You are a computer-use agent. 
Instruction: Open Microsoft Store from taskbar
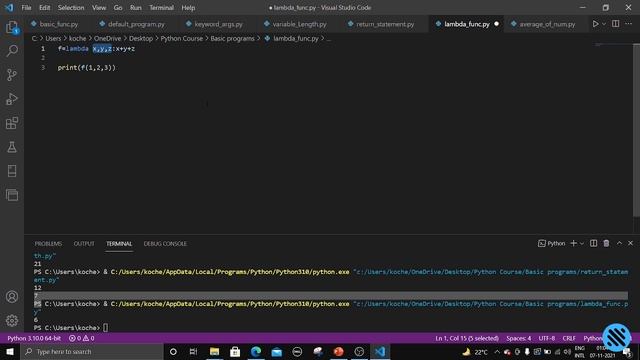pyautogui.click(x=235, y=351)
